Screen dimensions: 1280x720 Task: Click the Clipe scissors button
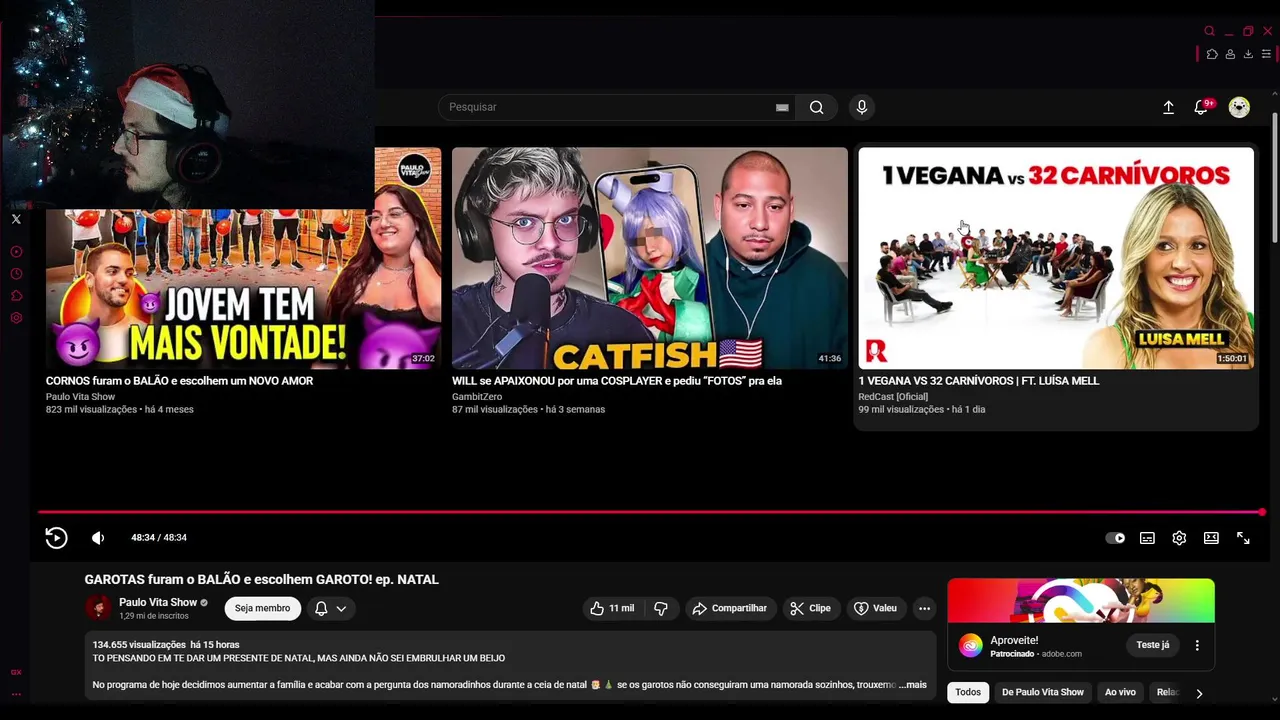pyautogui.click(x=810, y=608)
